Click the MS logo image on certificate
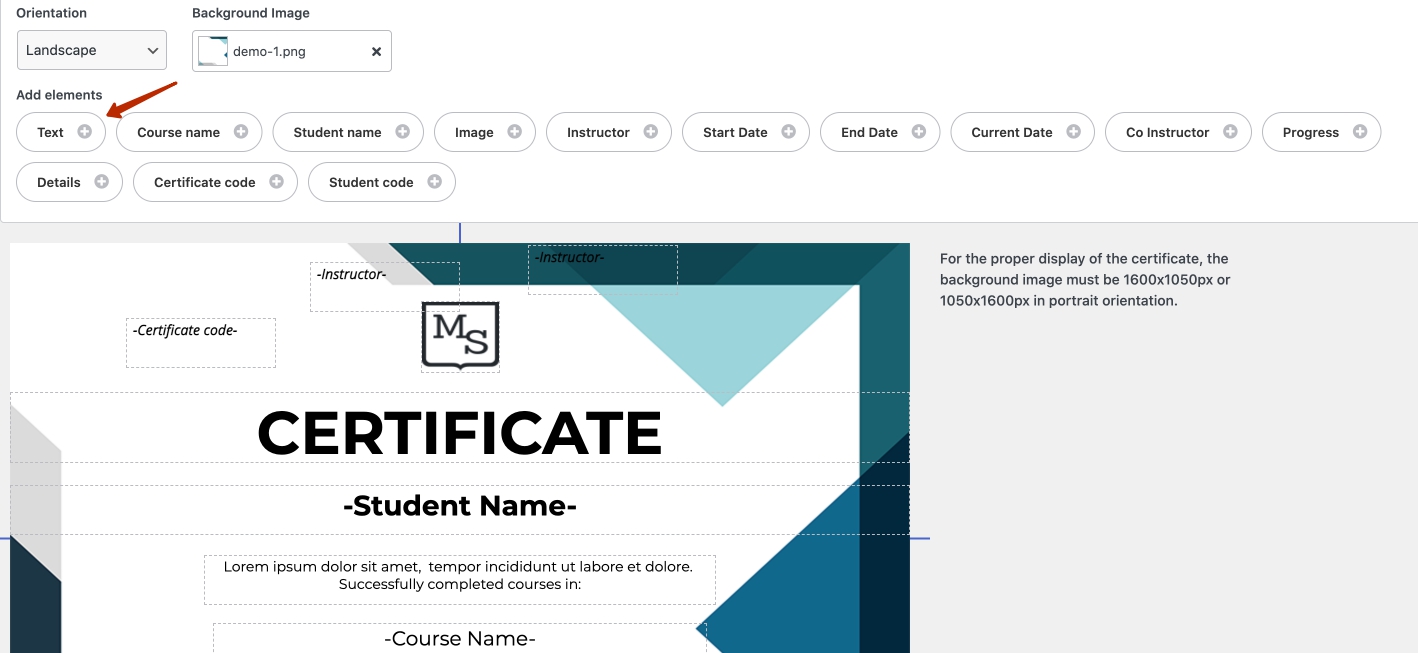This screenshot has height=653, width=1418. click(x=460, y=336)
